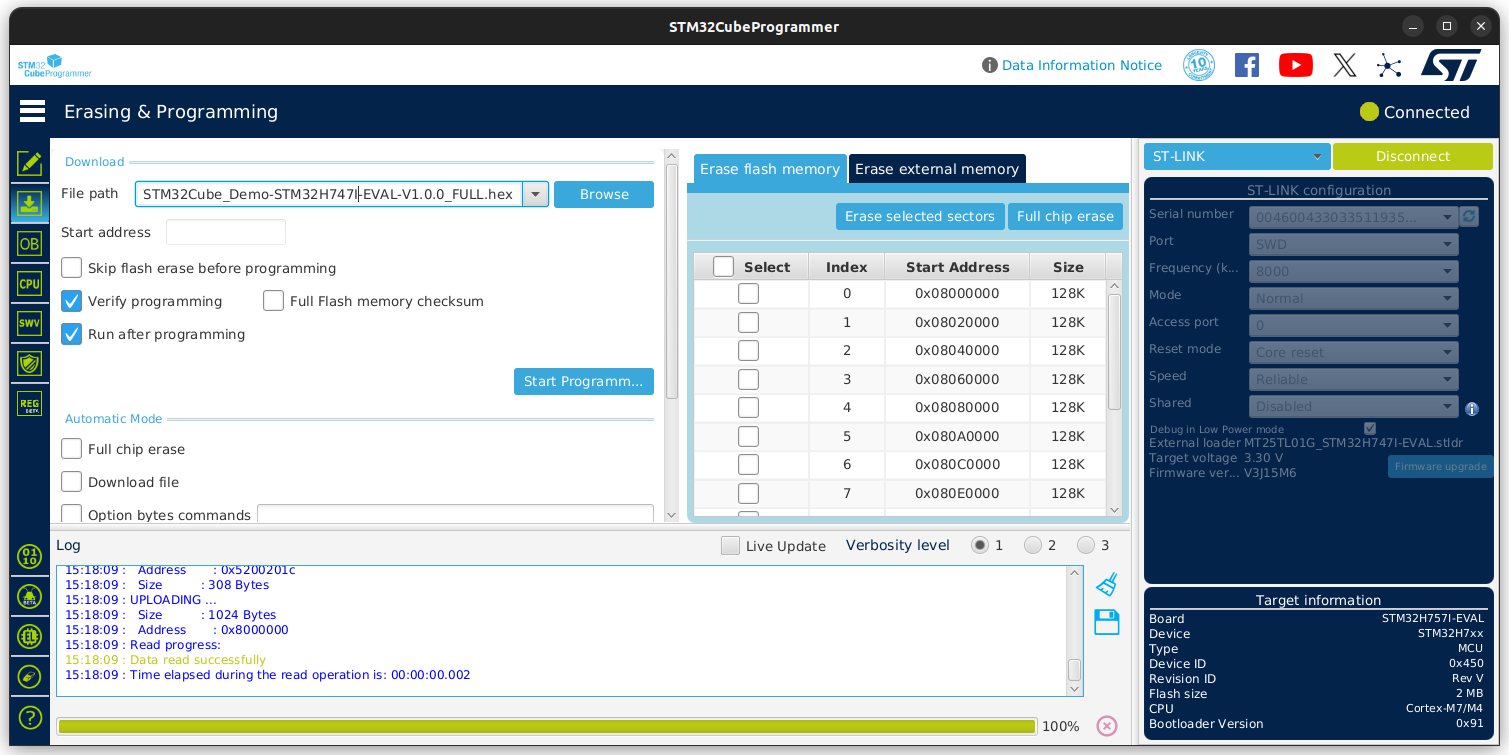Click the Start address input field
The height and width of the screenshot is (755, 1509).
point(226,232)
